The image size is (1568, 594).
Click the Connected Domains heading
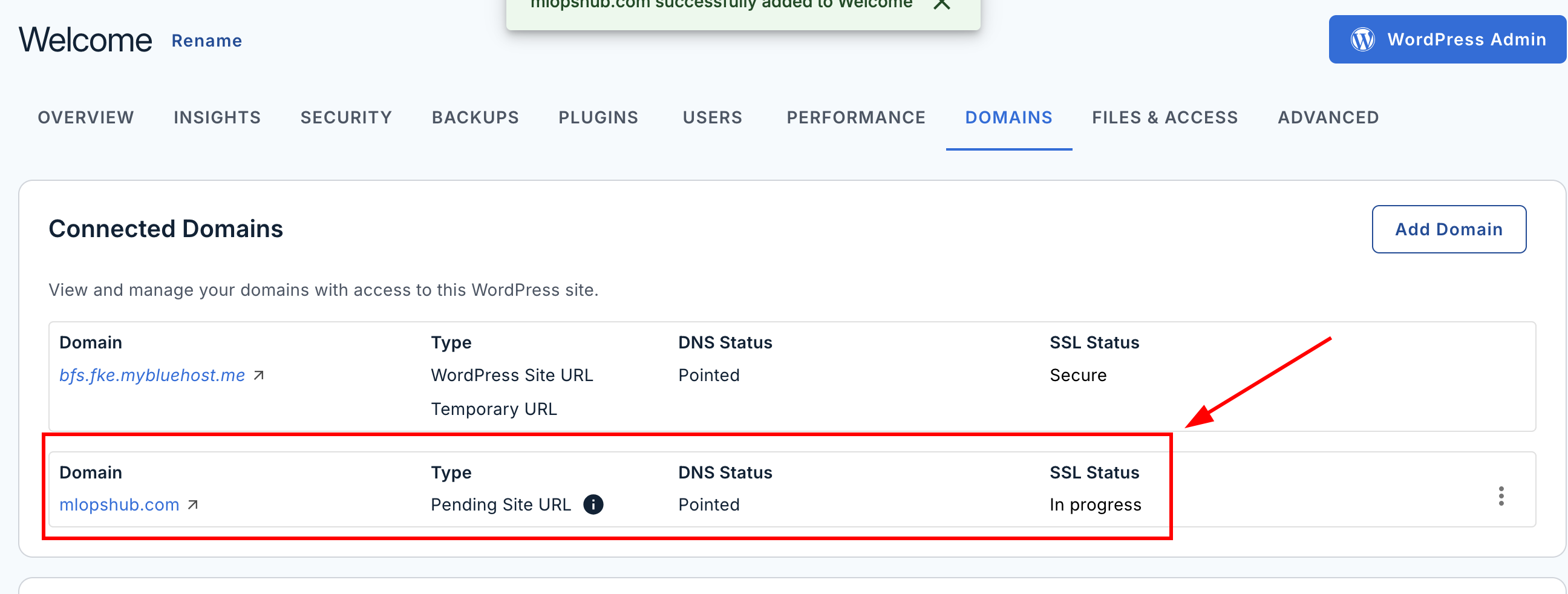coord(166,229)
